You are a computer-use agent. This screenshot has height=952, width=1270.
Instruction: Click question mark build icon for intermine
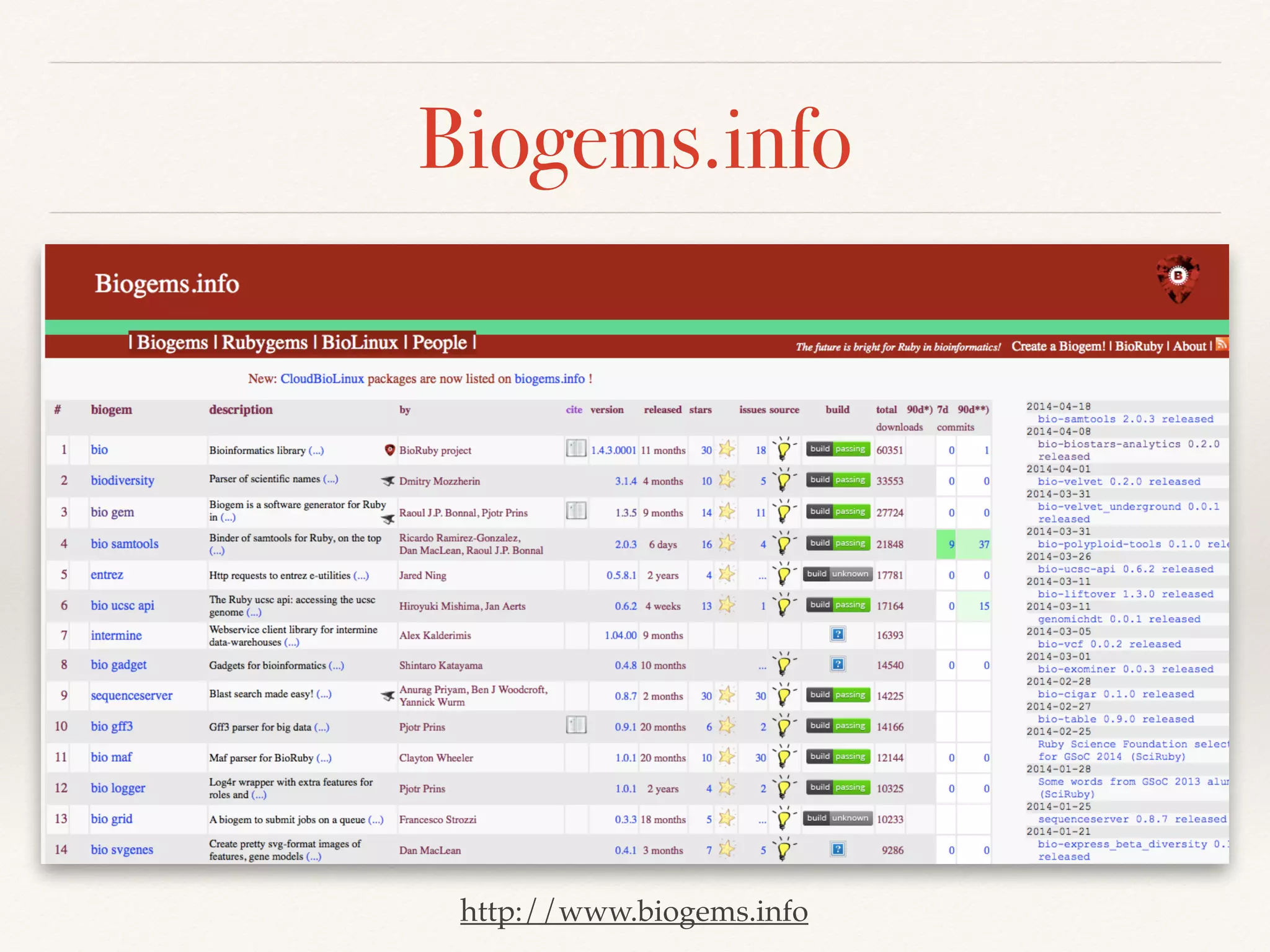coord(838,634)
